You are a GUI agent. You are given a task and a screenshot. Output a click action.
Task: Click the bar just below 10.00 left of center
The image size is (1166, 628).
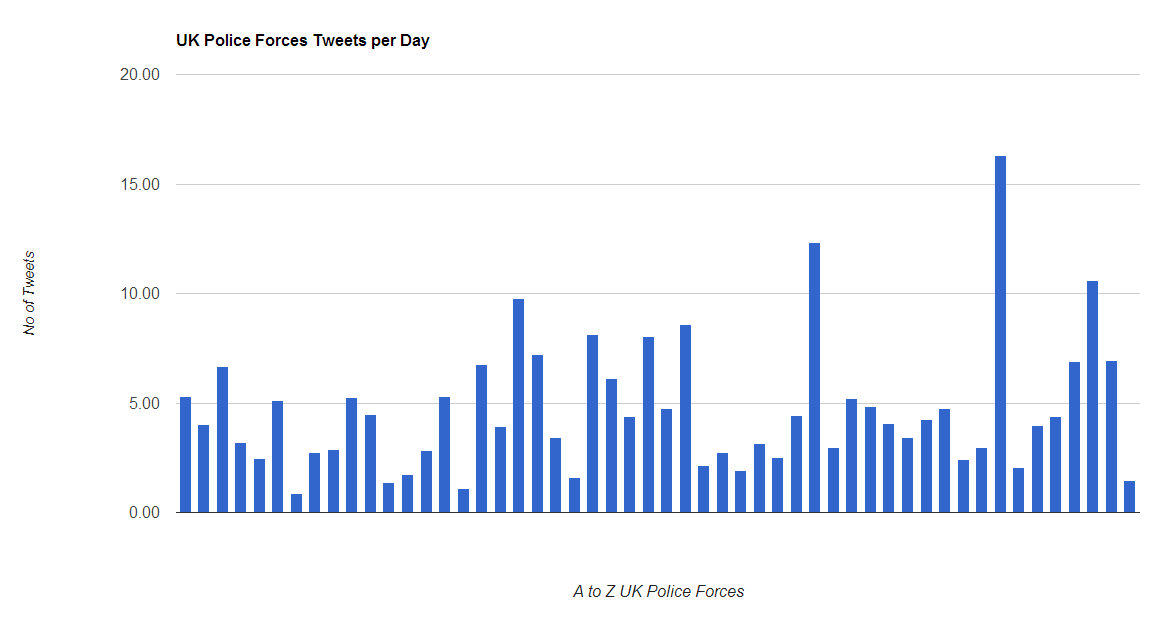point(518,406)
